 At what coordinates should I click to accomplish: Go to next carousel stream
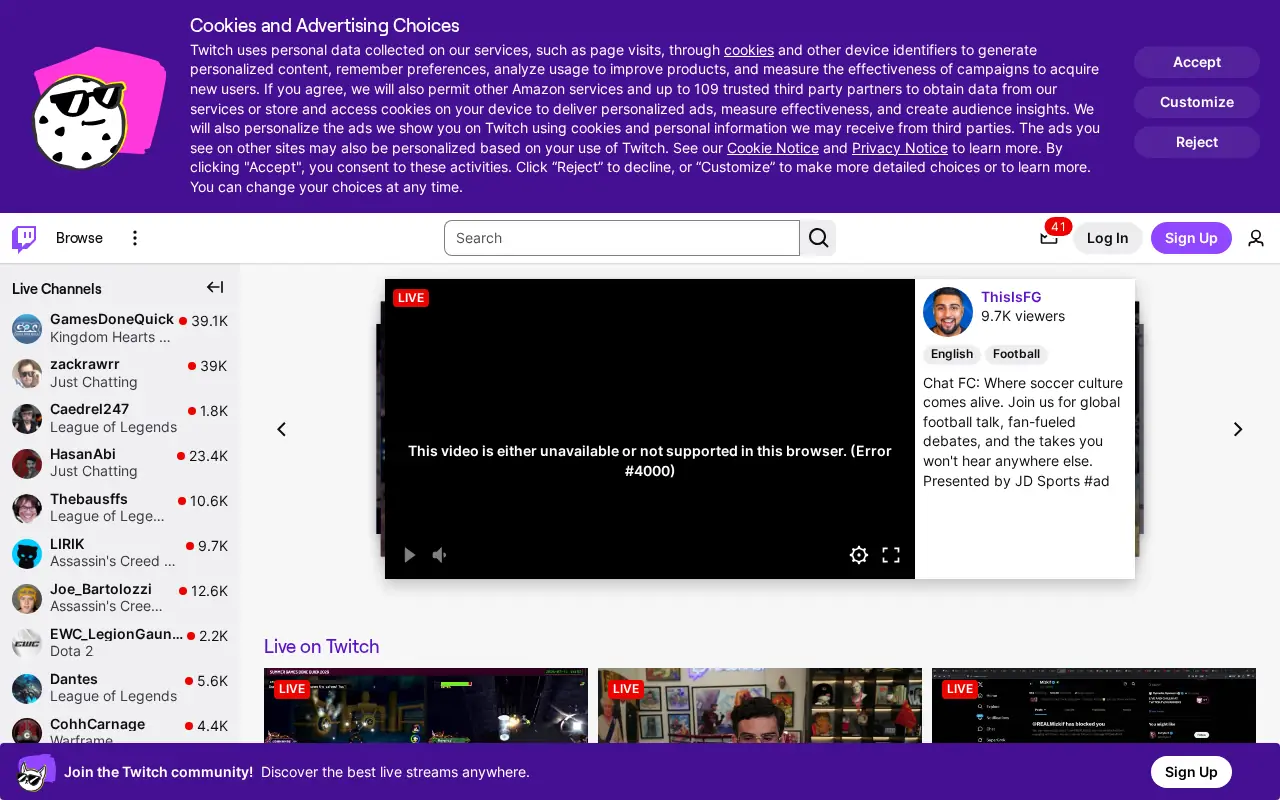click(x=1238, y=429)
